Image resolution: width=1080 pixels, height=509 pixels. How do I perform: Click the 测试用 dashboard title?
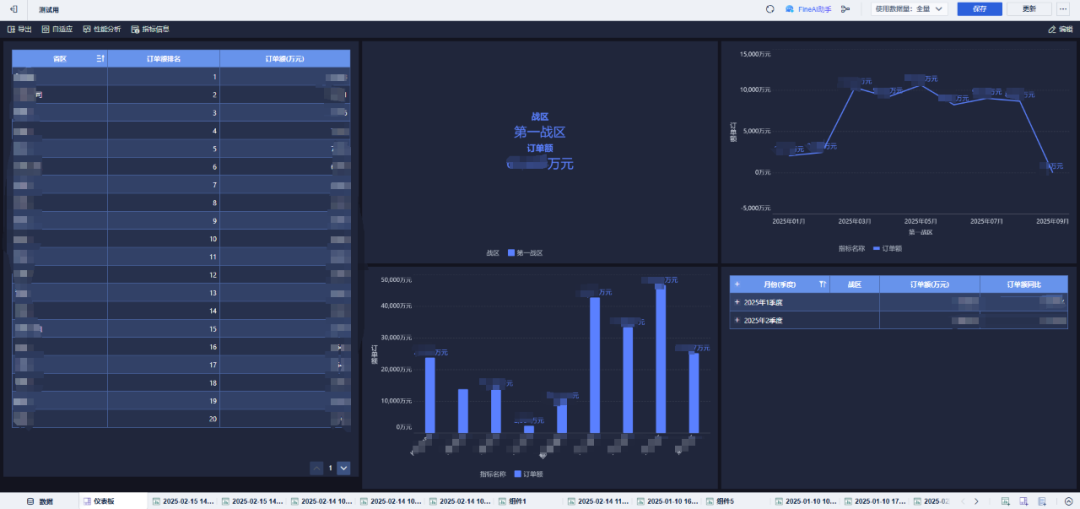click(x=49, y=10)
